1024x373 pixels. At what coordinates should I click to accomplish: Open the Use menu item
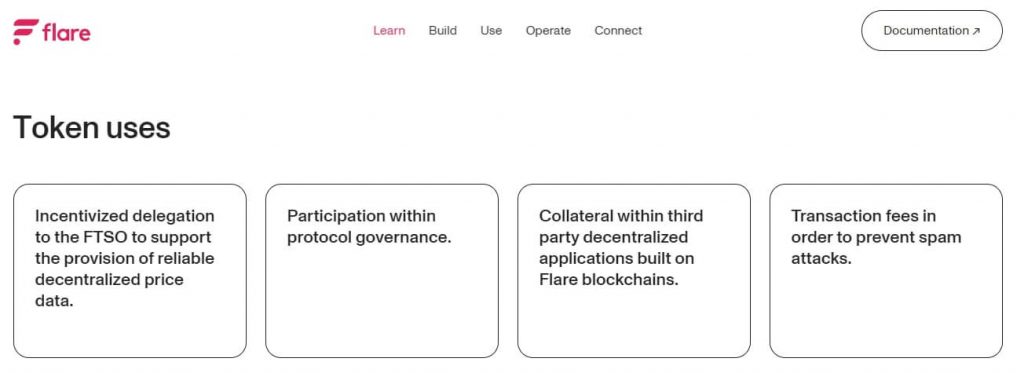click(491, 31)
